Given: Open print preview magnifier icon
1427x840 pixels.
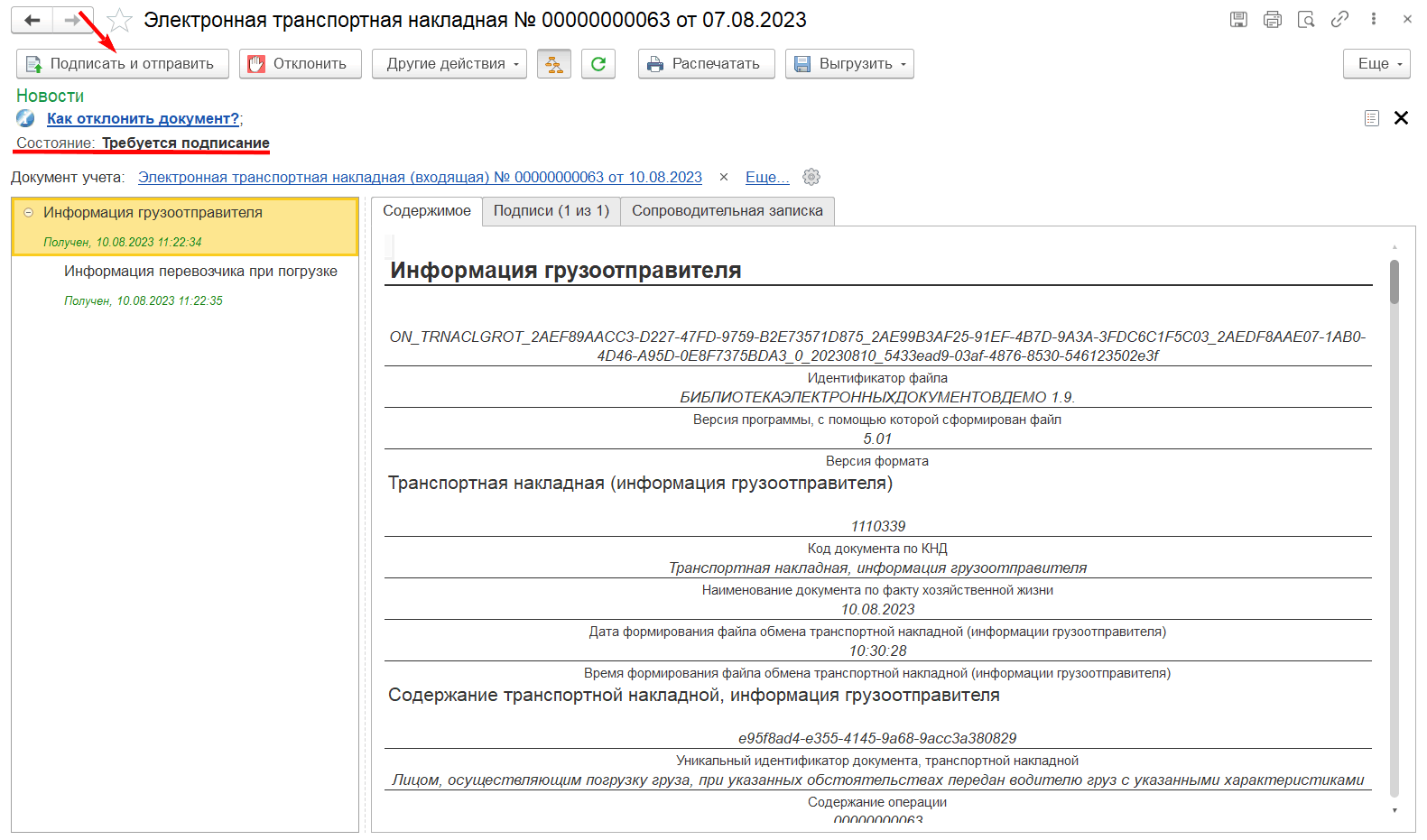Looking at the screenshot, I should 1306,19.
